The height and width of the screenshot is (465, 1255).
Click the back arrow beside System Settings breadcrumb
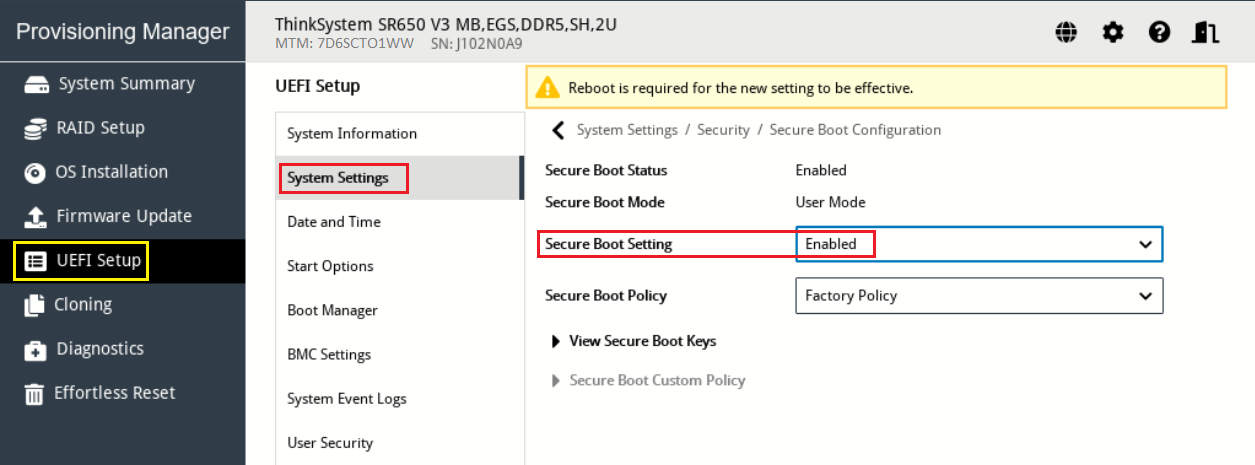558,130
